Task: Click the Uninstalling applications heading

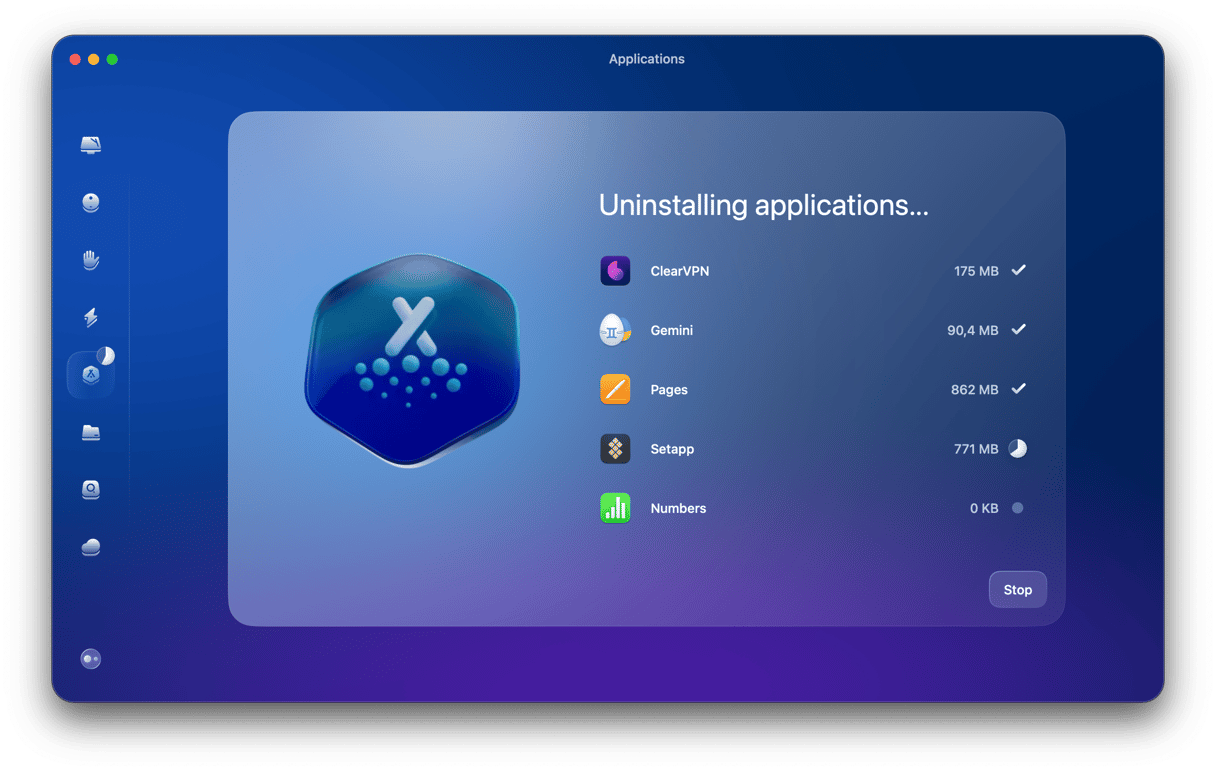Action: click(x=764, y=205)
